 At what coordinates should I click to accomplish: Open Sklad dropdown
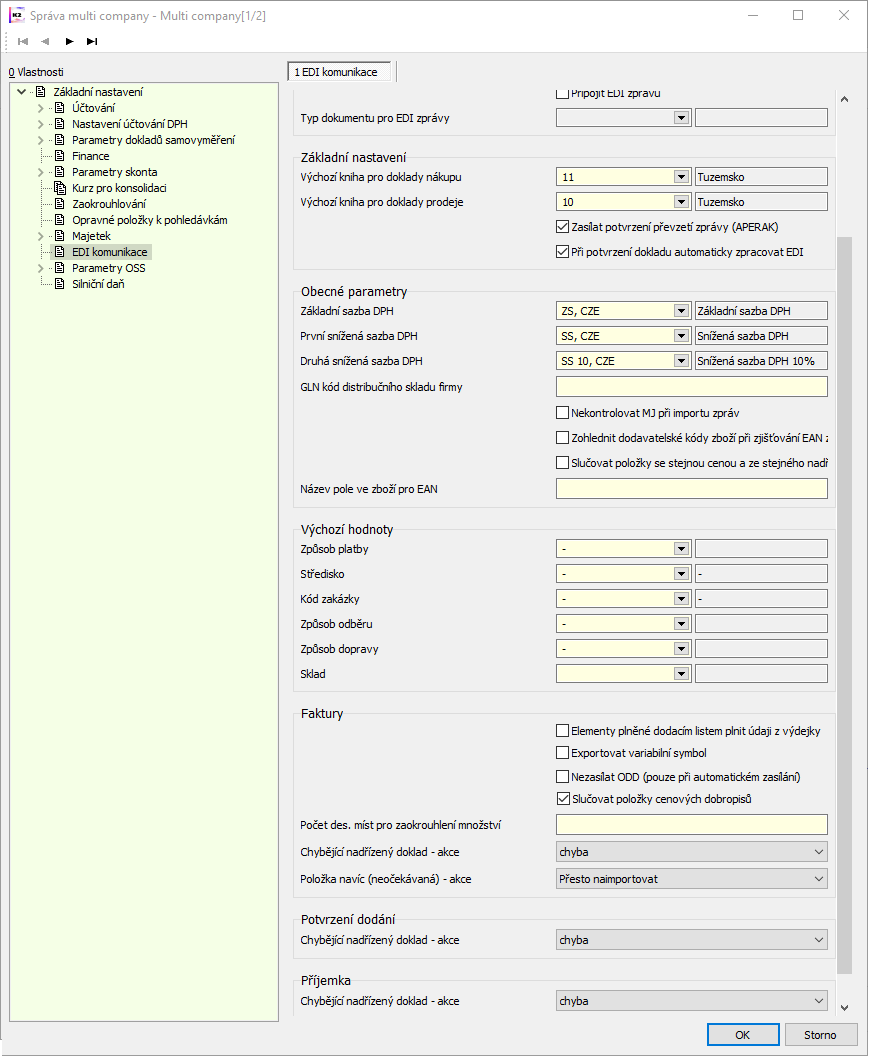click(681, 674)
